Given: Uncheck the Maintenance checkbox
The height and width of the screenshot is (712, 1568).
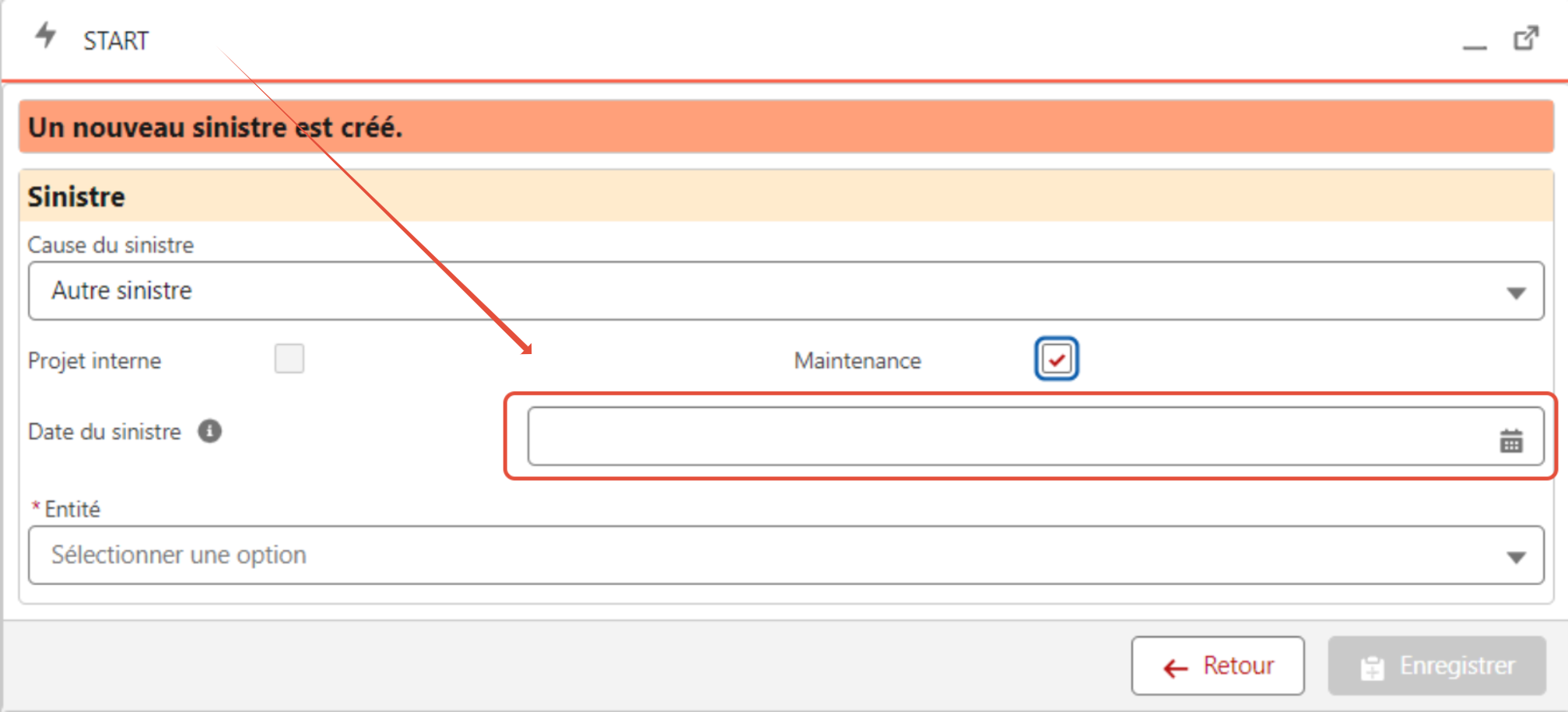Looking at the screenshot, I should 1057,359.
